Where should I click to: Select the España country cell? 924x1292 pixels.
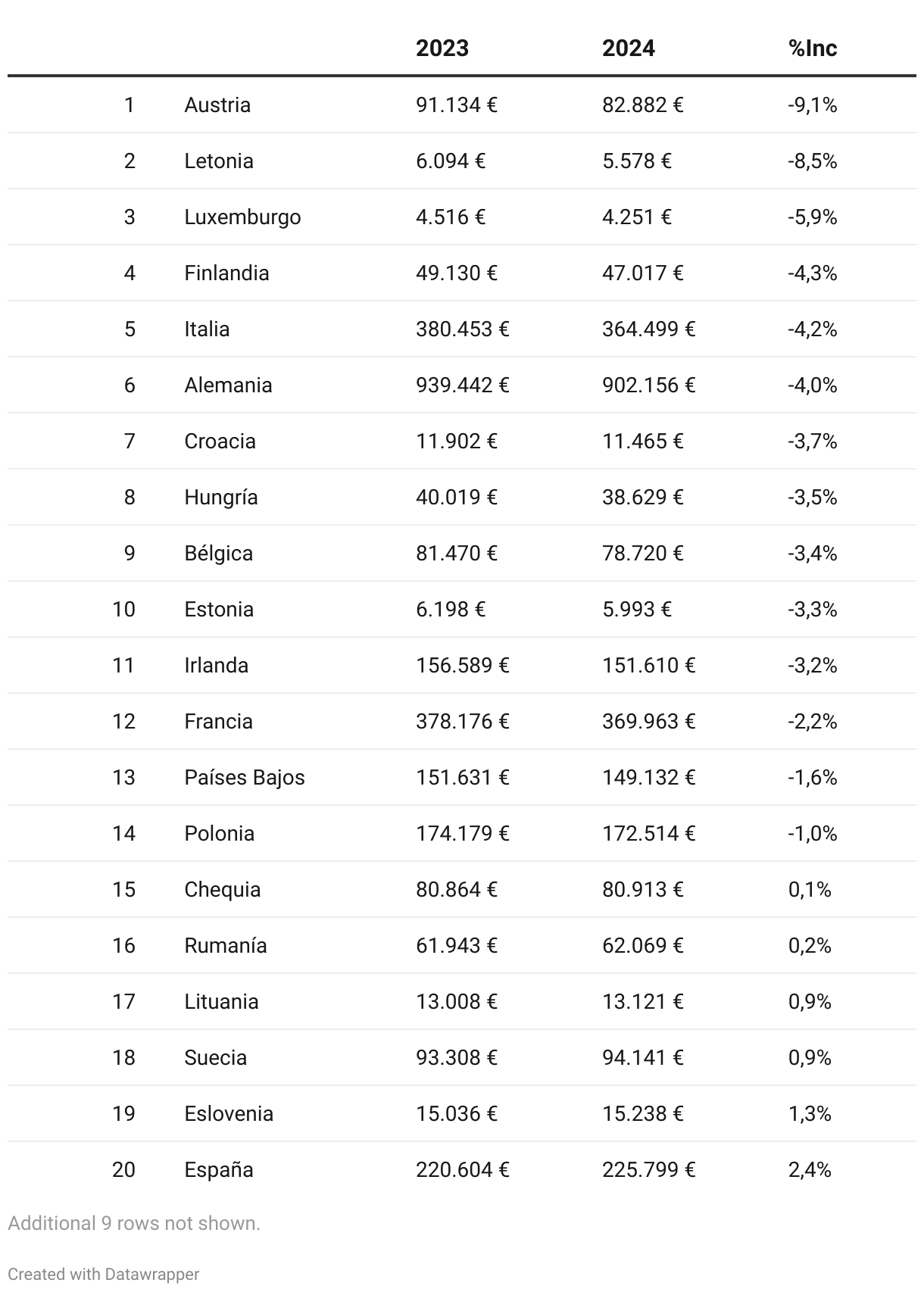219,1169
